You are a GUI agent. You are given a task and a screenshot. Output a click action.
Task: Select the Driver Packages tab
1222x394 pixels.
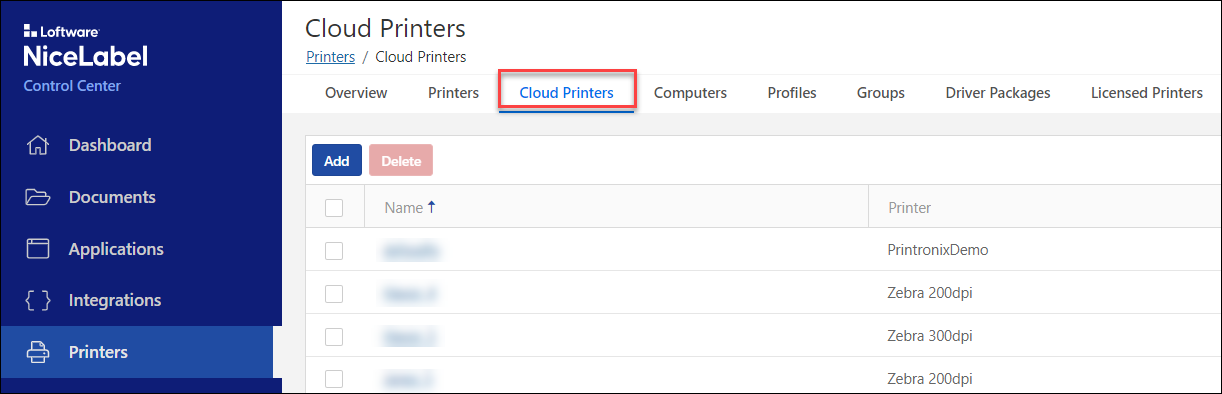click(x=998, y=93)
